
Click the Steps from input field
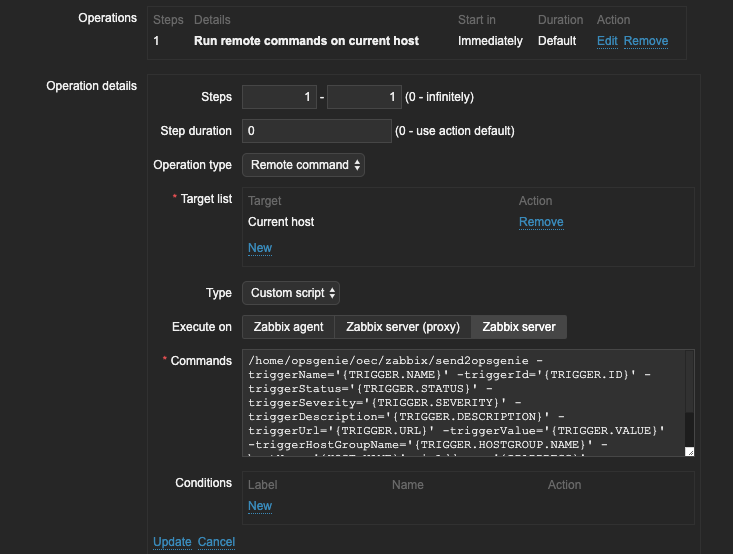pos(280,97)
